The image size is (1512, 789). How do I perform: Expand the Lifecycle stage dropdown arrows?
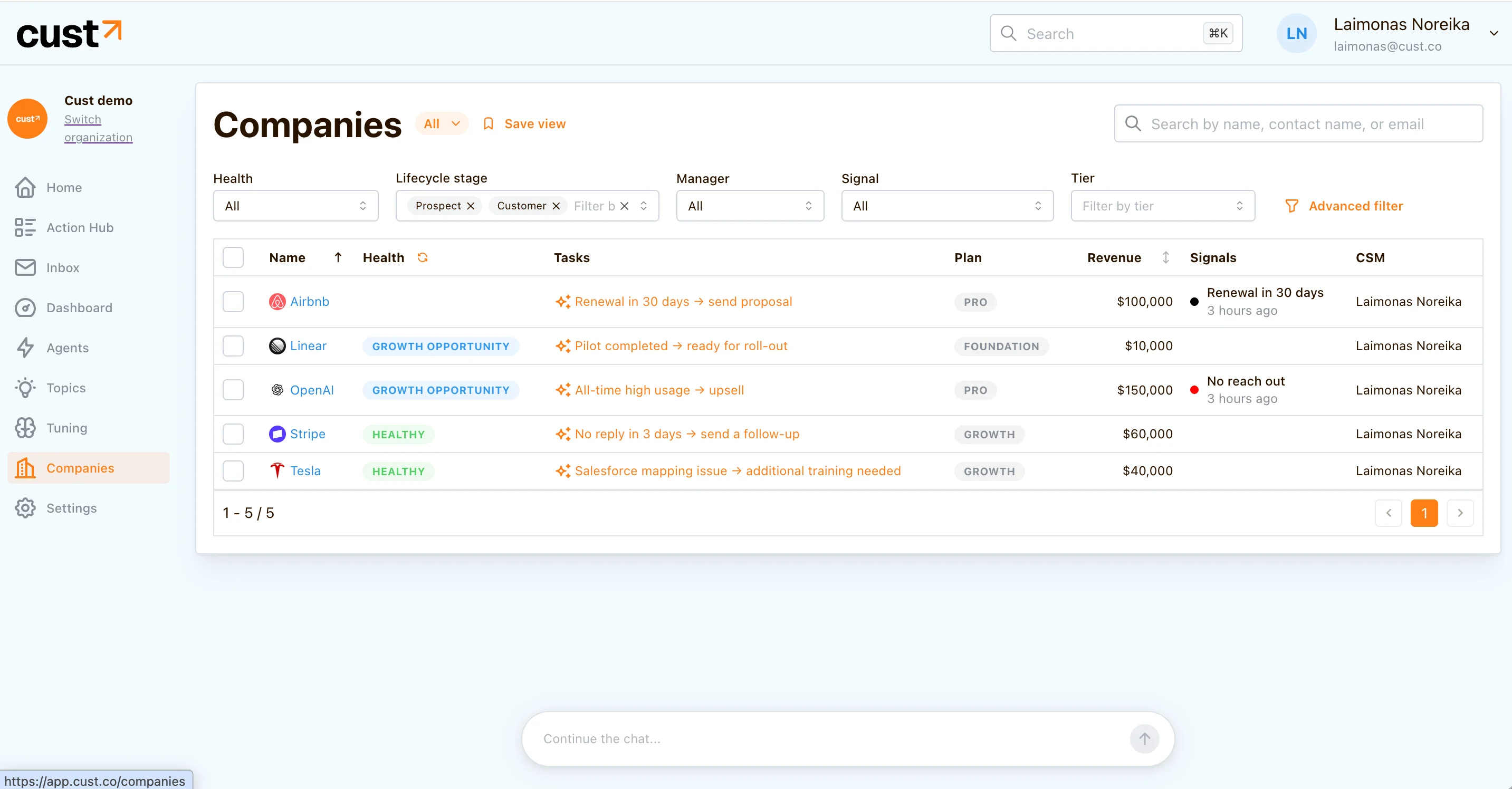pyautogui.click(x=644, y=206)
